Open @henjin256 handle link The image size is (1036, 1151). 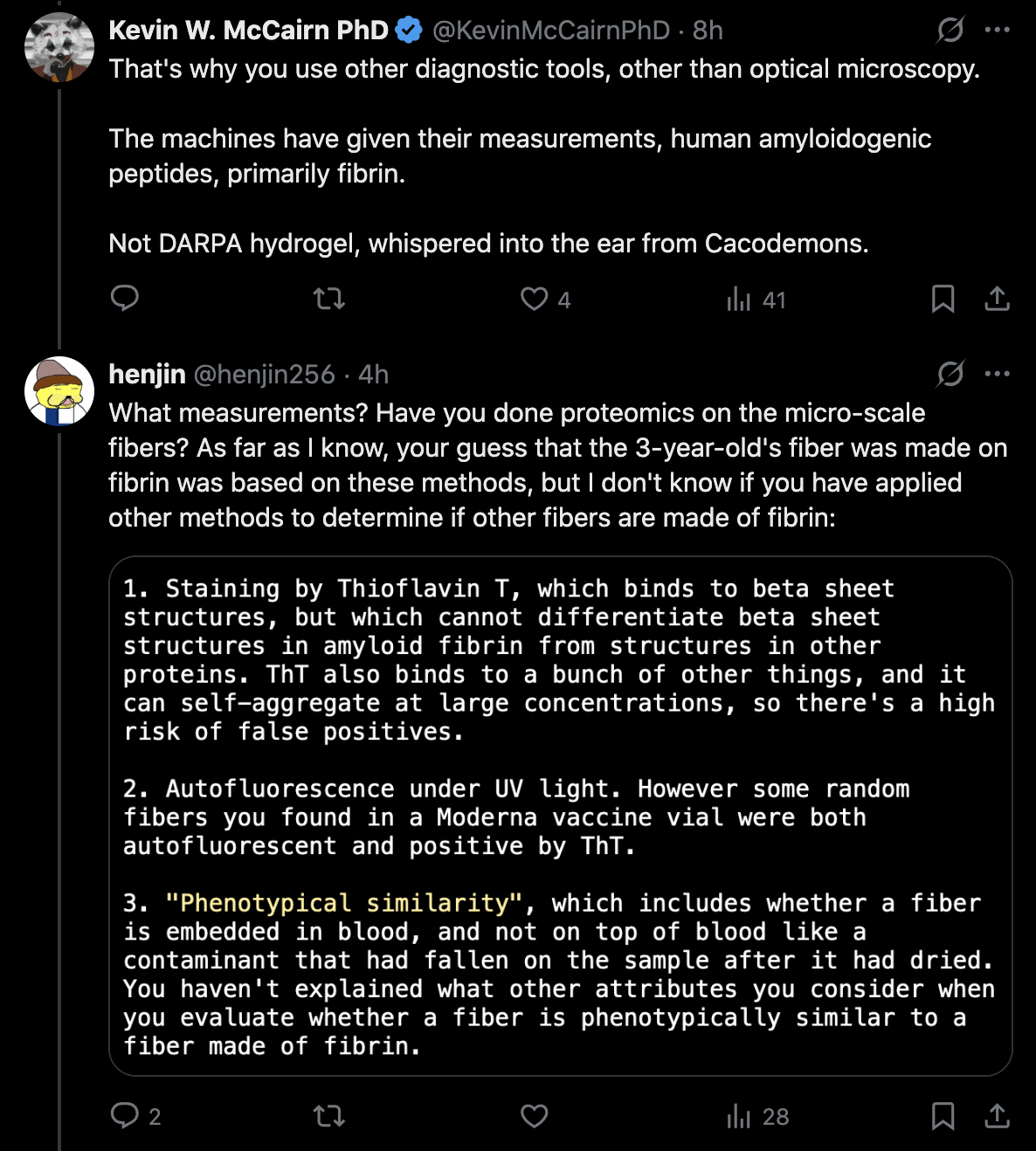[x=264, y=375]
